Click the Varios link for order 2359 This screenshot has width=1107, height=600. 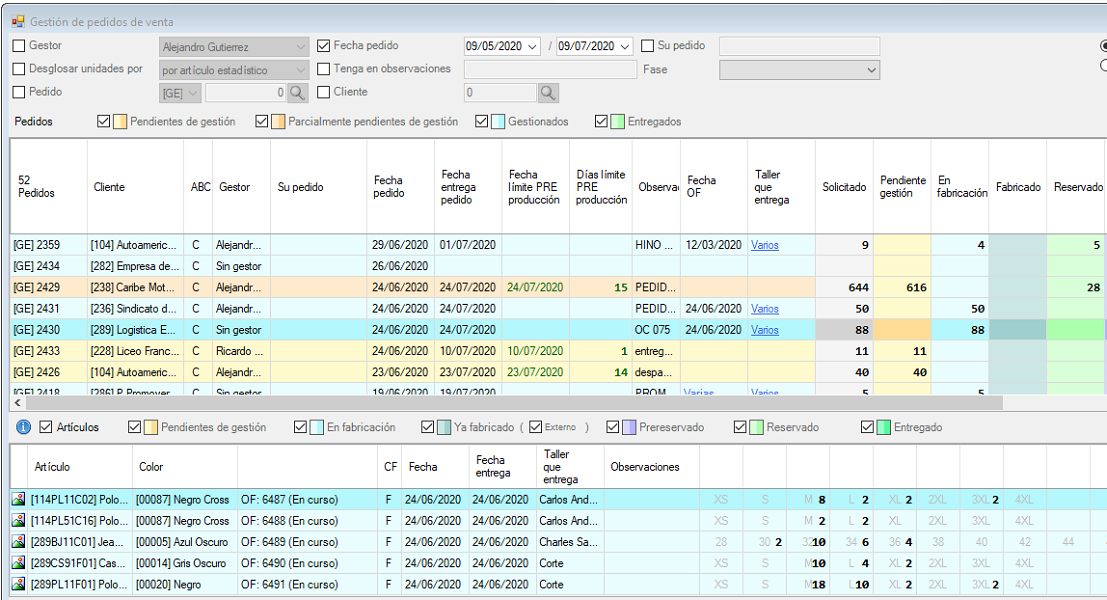765,245
